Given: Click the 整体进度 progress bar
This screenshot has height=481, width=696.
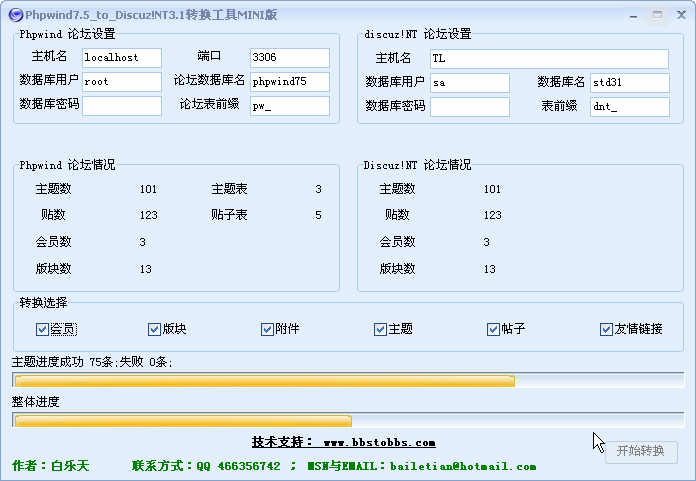Looking at the screenshot, I should point(348,420).
